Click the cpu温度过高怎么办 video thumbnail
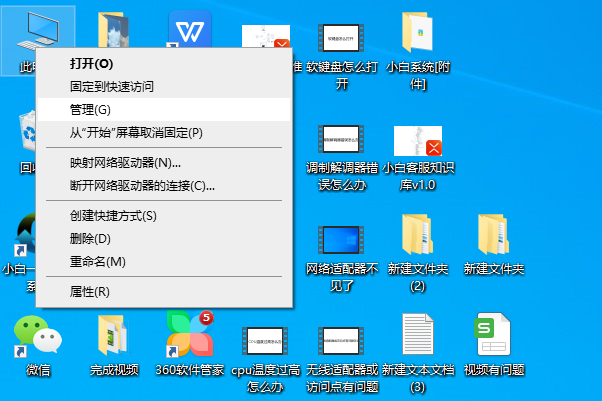Screen dimensions: 602x401 pyautogui.click(x=265, y=342)
